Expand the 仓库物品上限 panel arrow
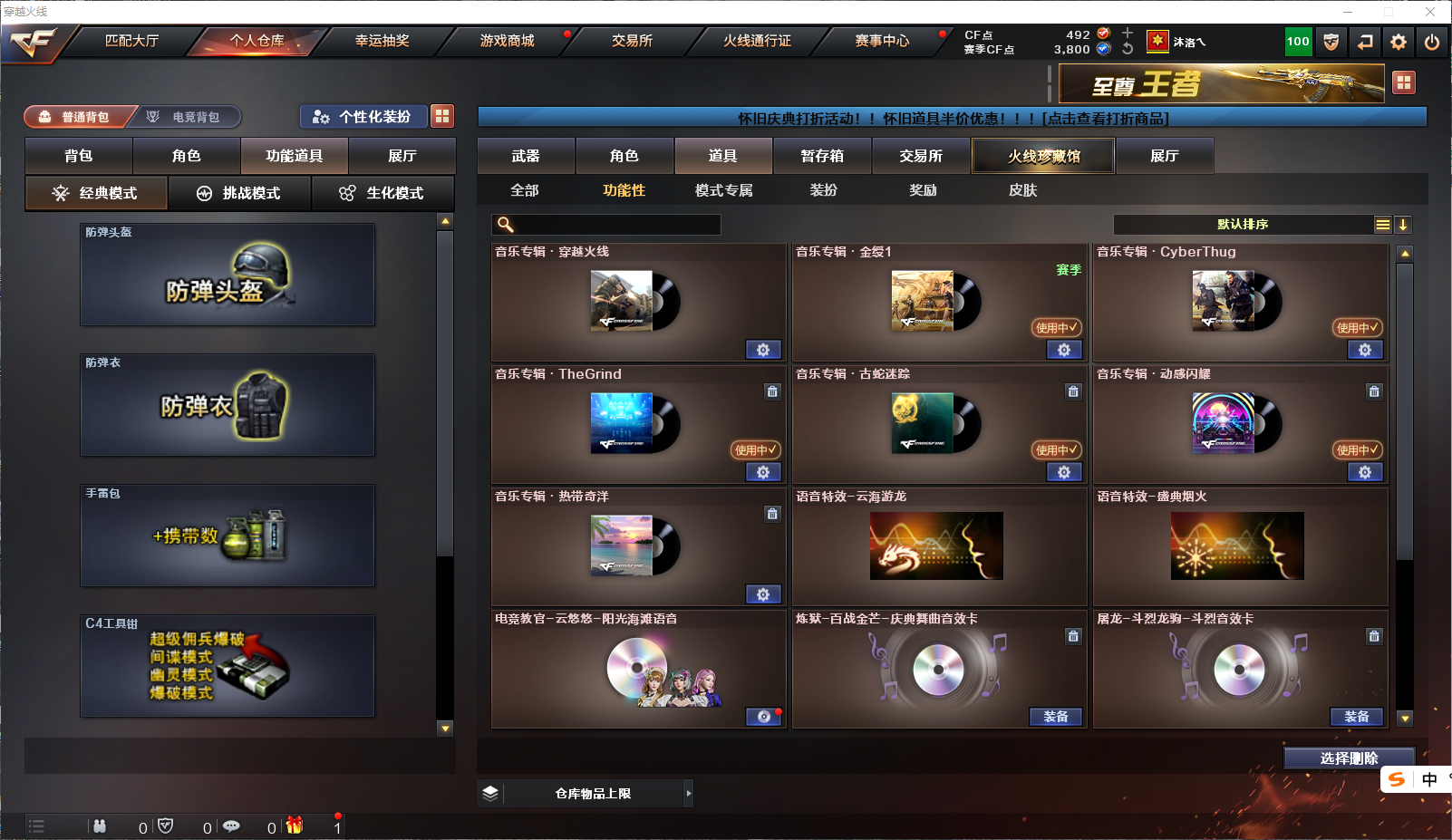This screenshot has width=1452, height=840. pos(689,793)
